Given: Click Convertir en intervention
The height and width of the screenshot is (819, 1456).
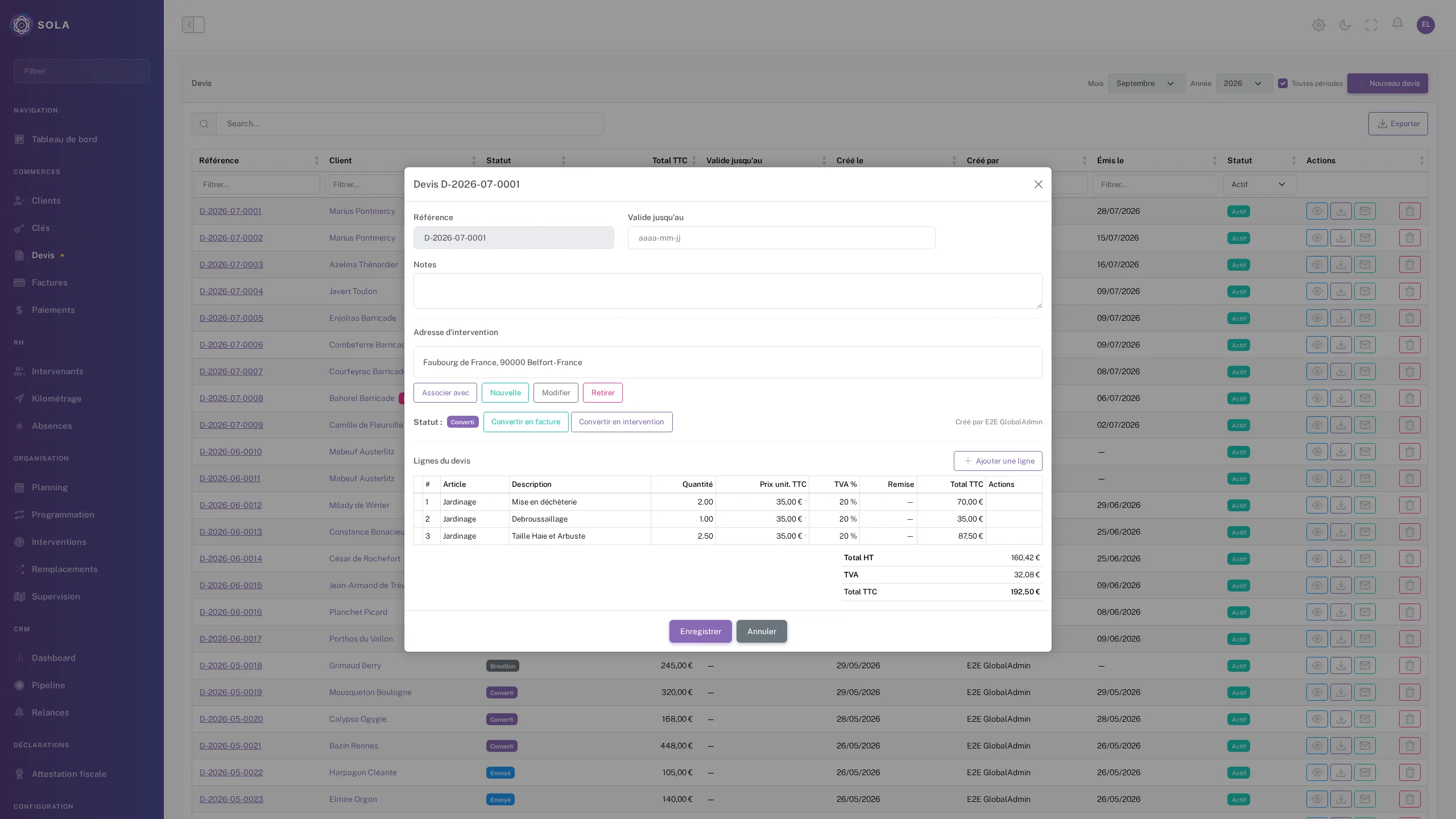Looking at the screenshot, I should [x=622, y=422].
